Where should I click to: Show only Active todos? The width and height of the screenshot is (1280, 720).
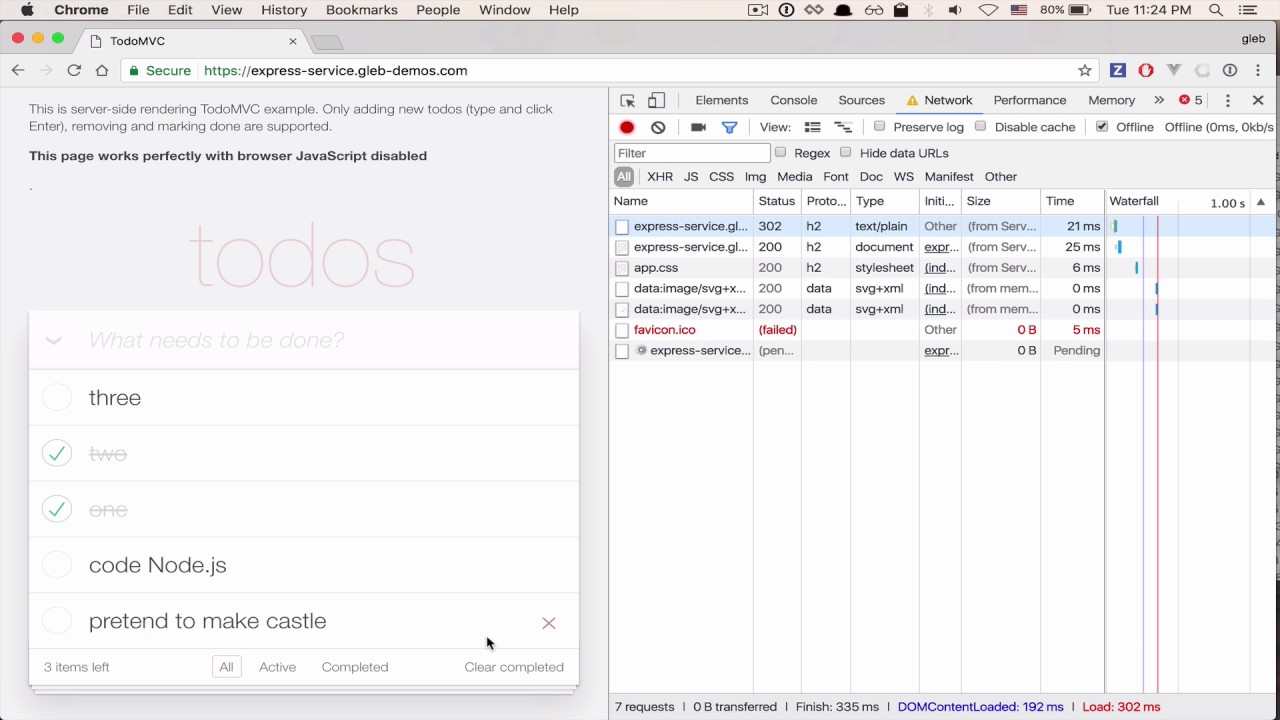[x=277, y=667]
